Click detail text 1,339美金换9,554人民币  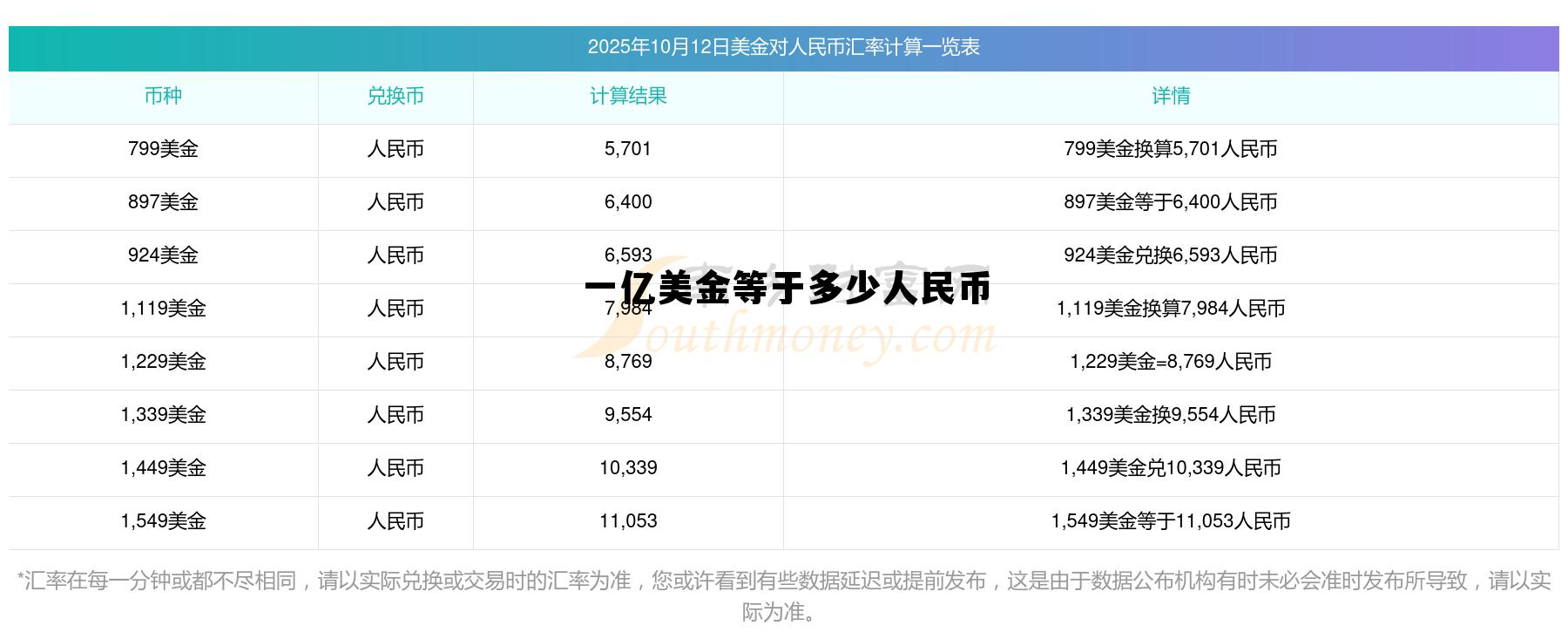[x=1171, y=415]
